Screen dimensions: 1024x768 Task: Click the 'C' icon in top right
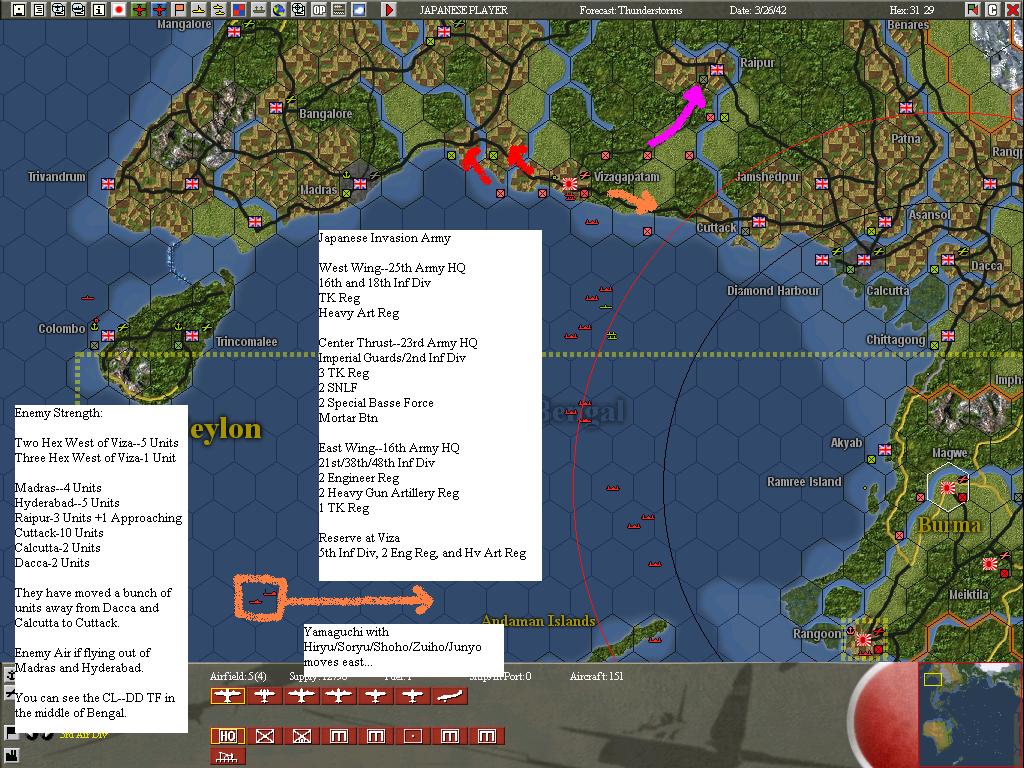992,10
